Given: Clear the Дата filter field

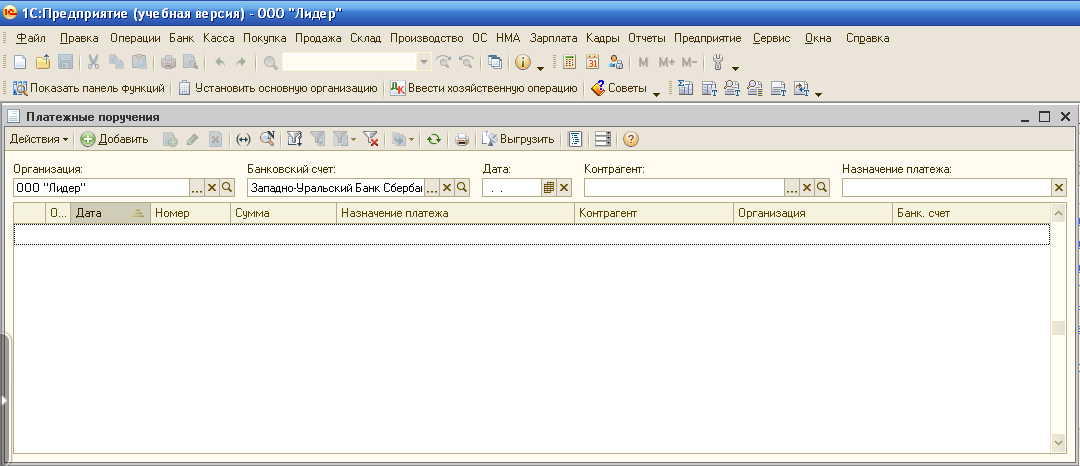Looking at the screenshot, I should tap(564, 187).
